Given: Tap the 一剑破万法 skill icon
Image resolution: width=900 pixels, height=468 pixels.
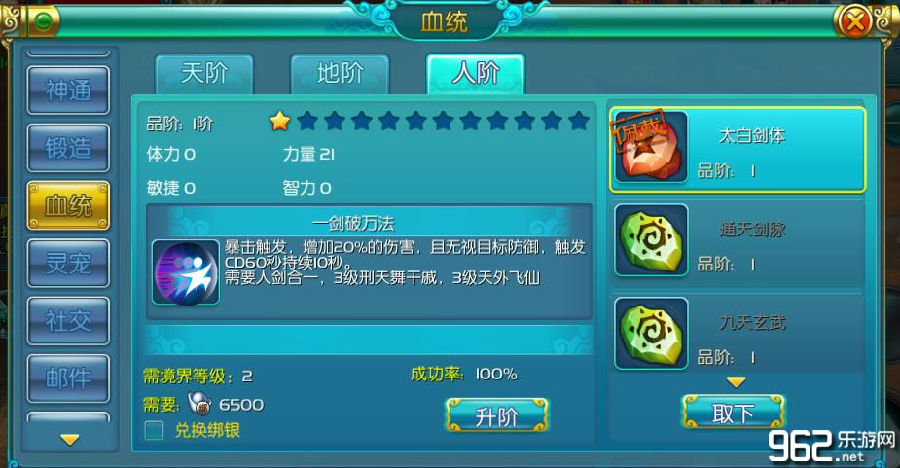Looking at the screenshot, I should (x=185, y=272).
